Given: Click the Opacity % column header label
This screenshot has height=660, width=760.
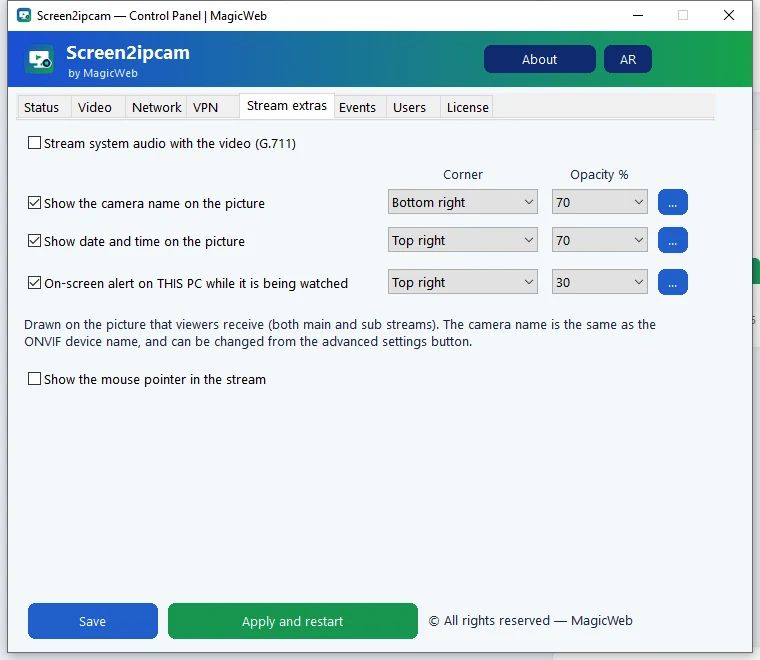Looking at the screenshot, I should (599, 174).
